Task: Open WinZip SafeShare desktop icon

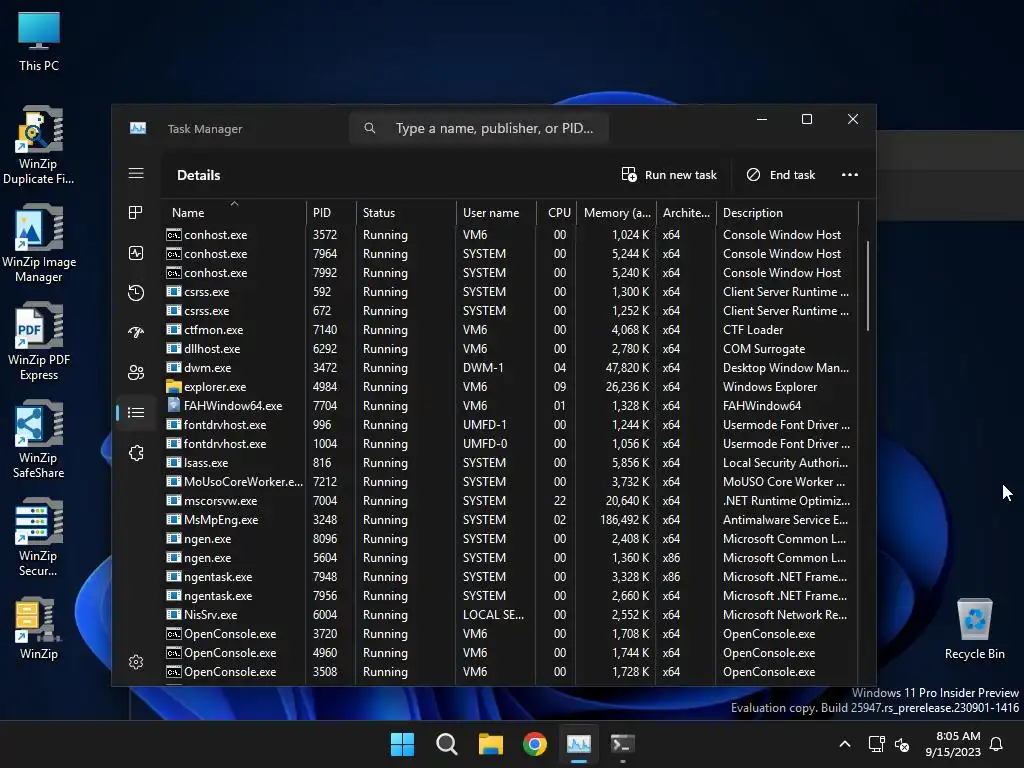Action: point(39,439)
